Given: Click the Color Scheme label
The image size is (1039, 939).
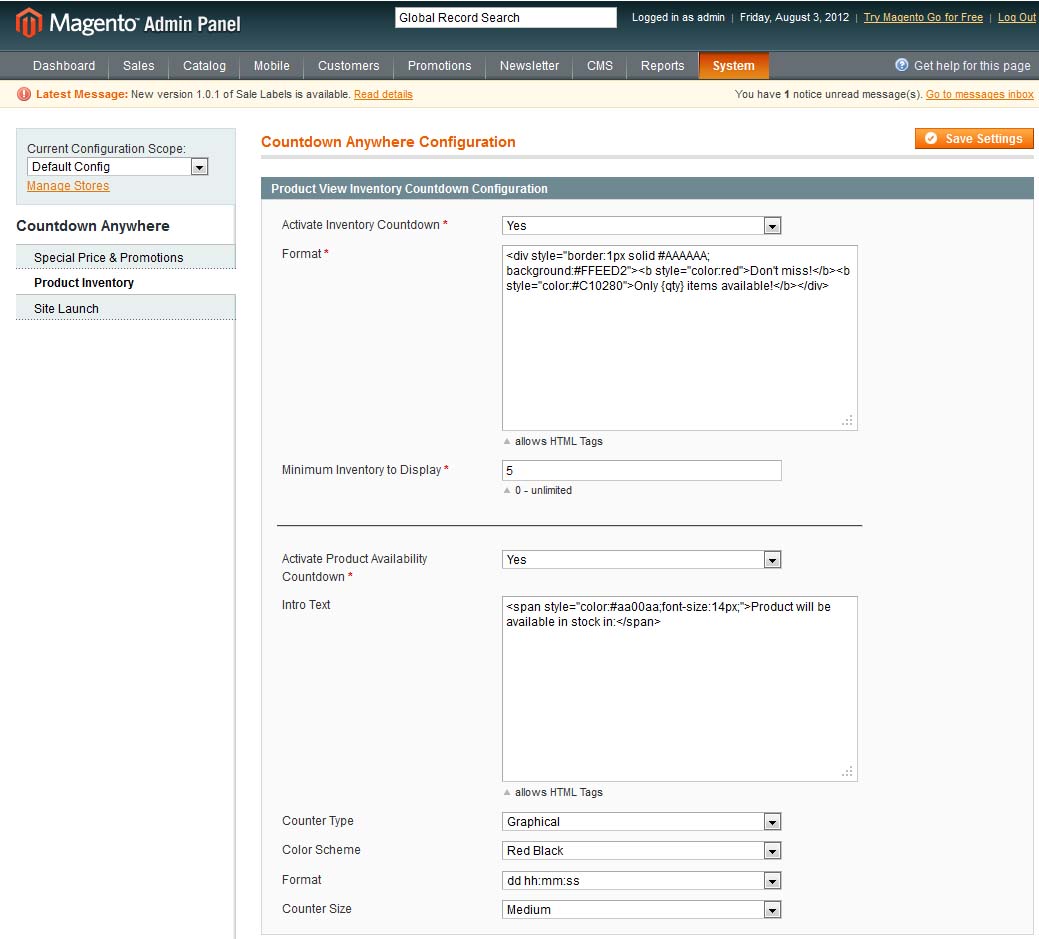Looking at the screenshot, I should 321,850.
